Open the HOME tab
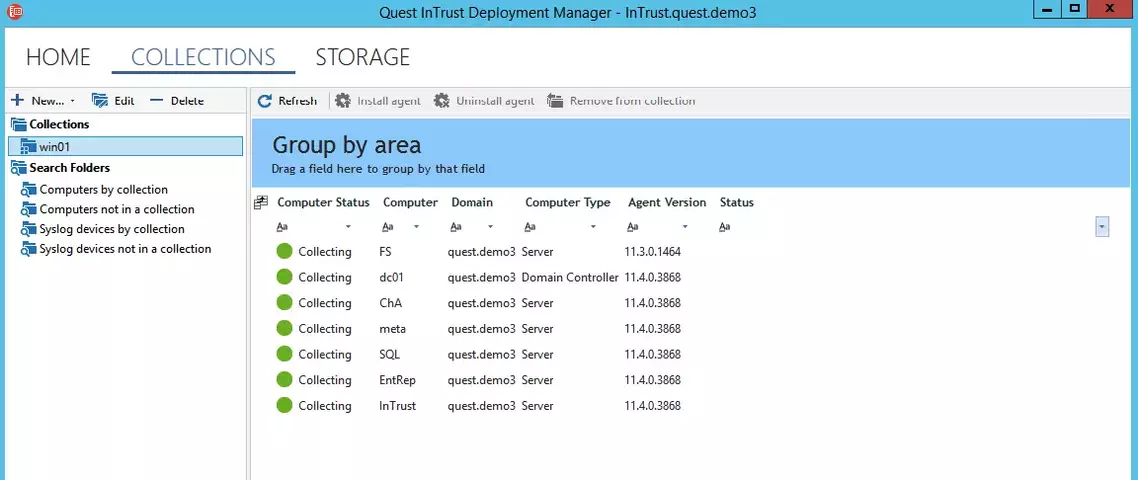1138x480 pixels. pyautogui.click(x=58, y=57)
